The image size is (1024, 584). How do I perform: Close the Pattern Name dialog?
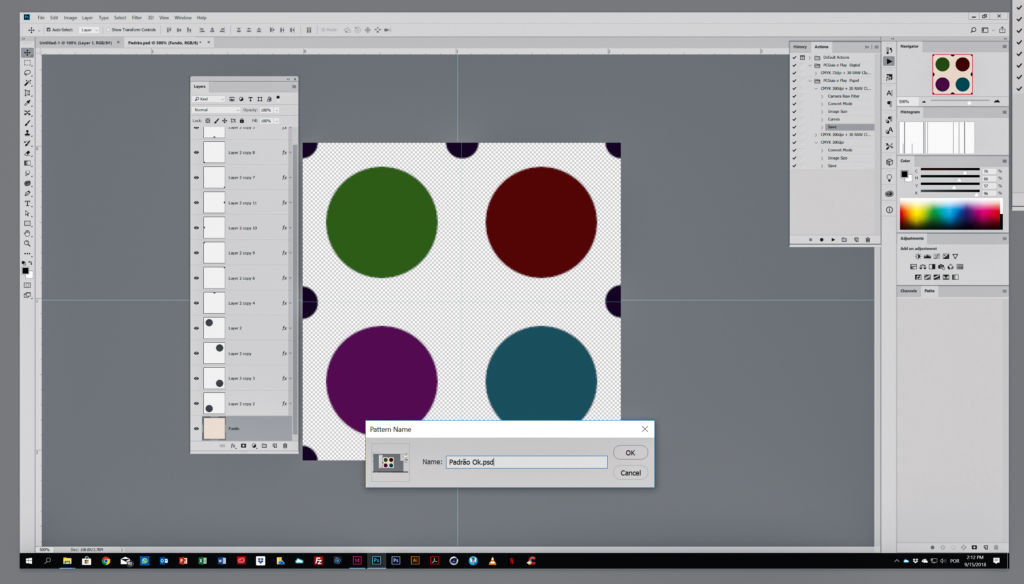pos(645,429)
